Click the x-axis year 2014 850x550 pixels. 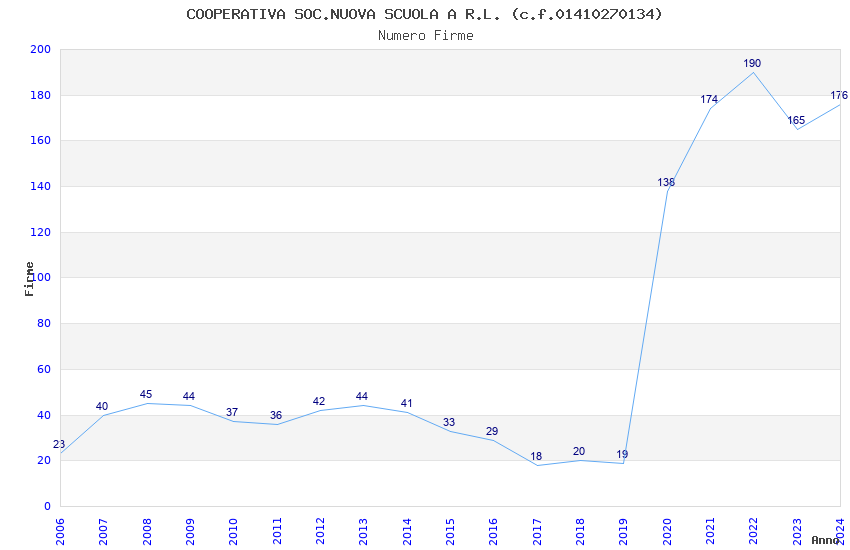[407, 532]
